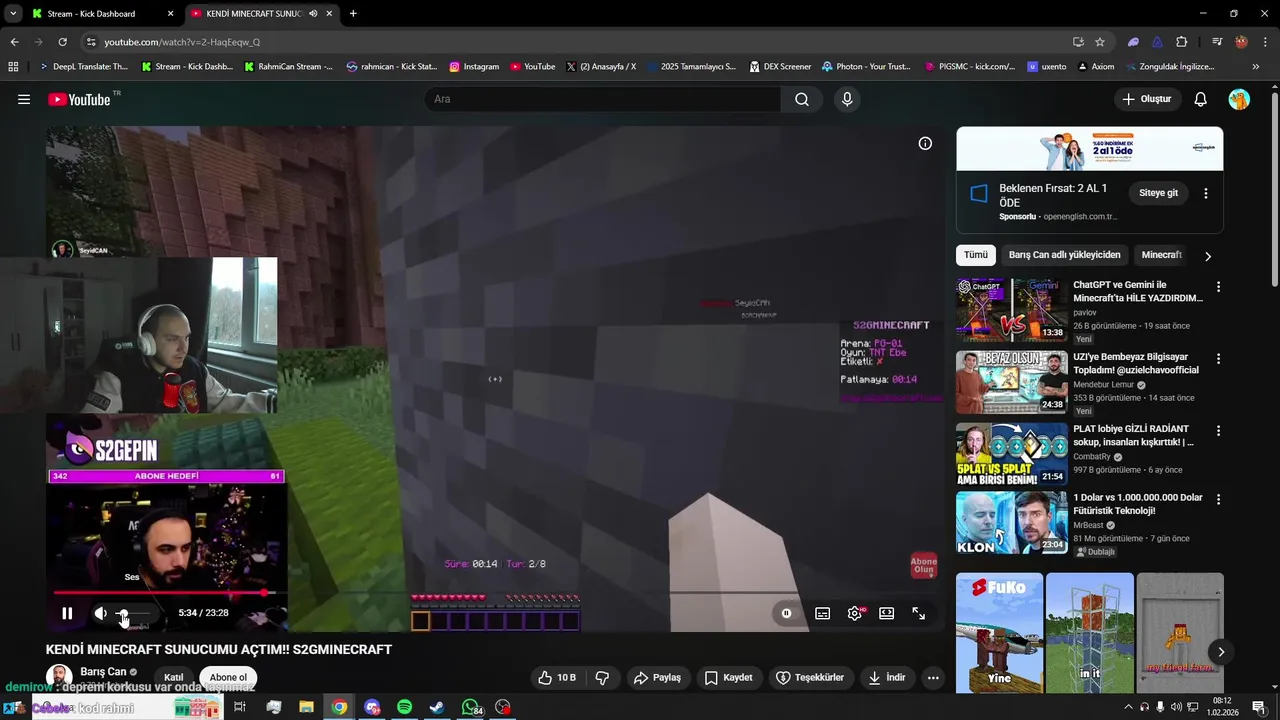Seek on the video progress bar
The image size is (1280, 720).
[x=494, y=593]
